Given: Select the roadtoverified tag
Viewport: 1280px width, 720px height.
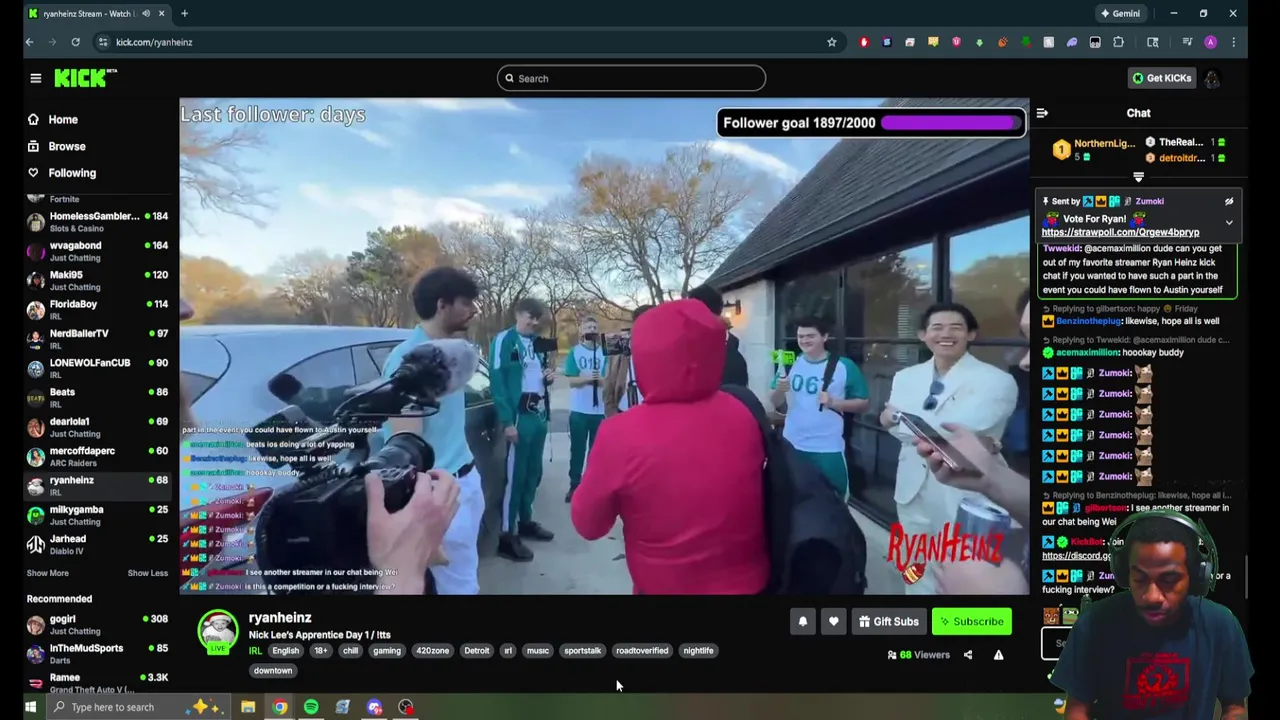Looking at the screenshot, I should click(642, 651).
